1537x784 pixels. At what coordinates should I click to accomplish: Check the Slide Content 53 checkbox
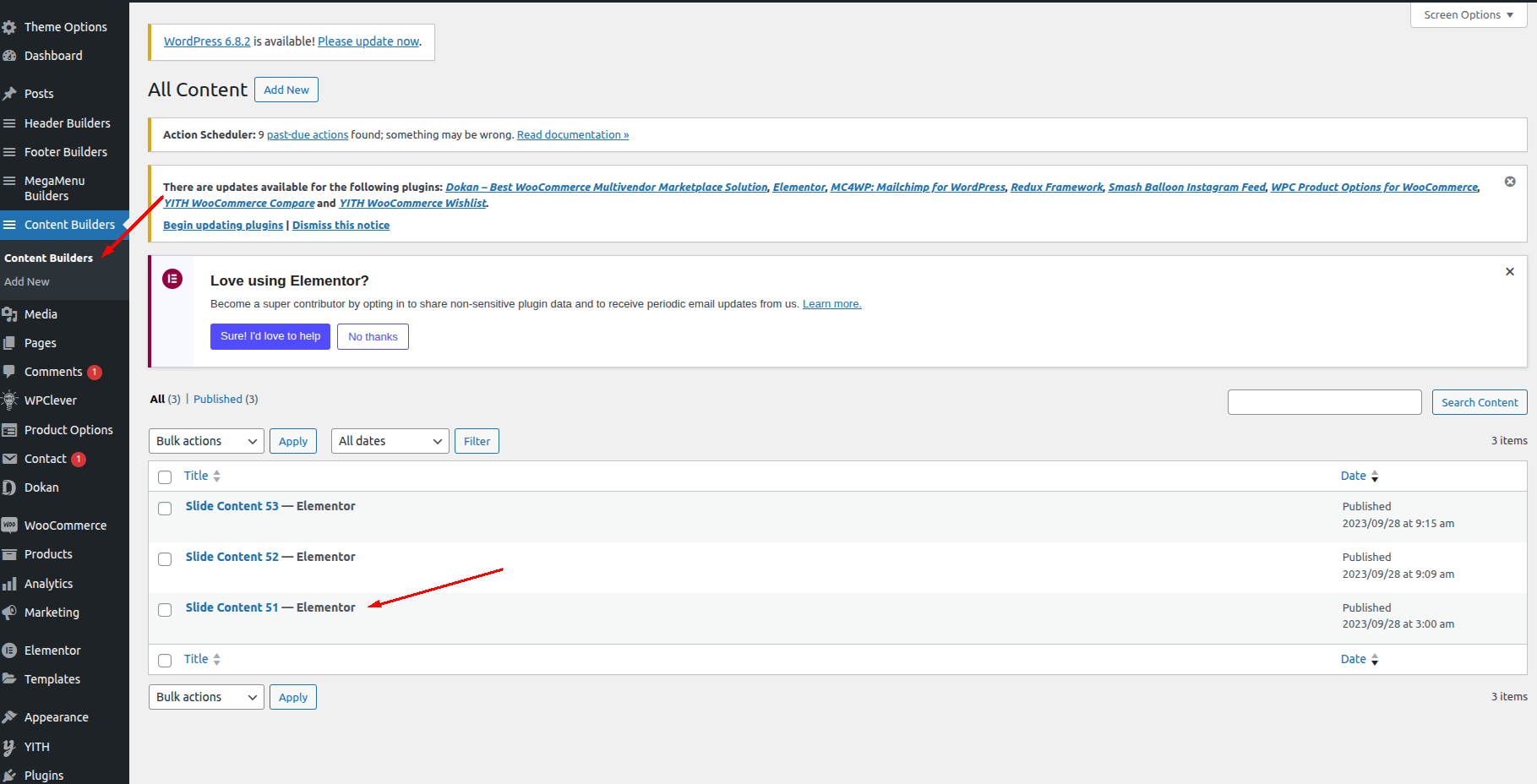coord(165,508)
